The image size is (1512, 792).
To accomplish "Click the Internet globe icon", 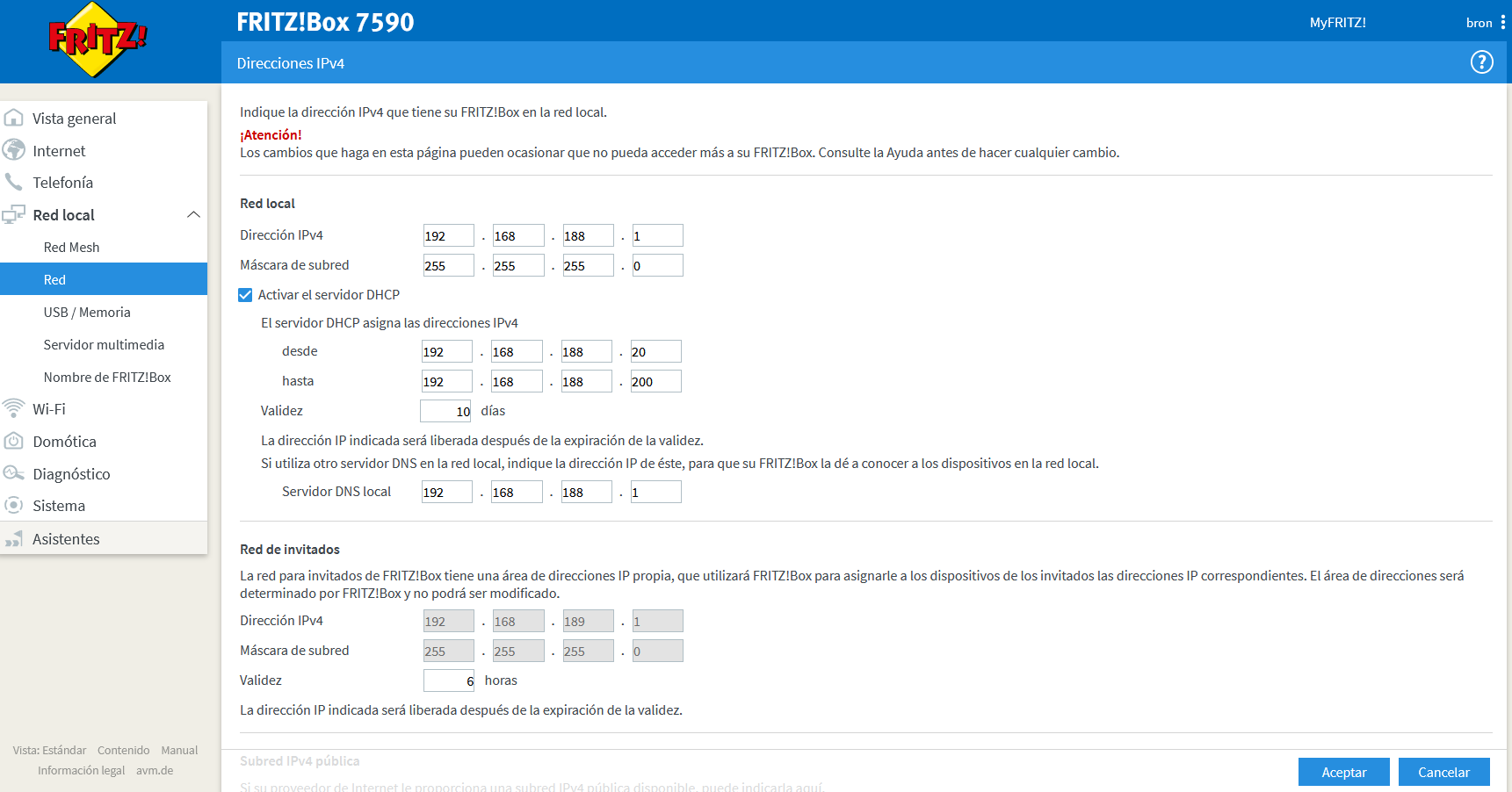I will click(x=13, y=150).
